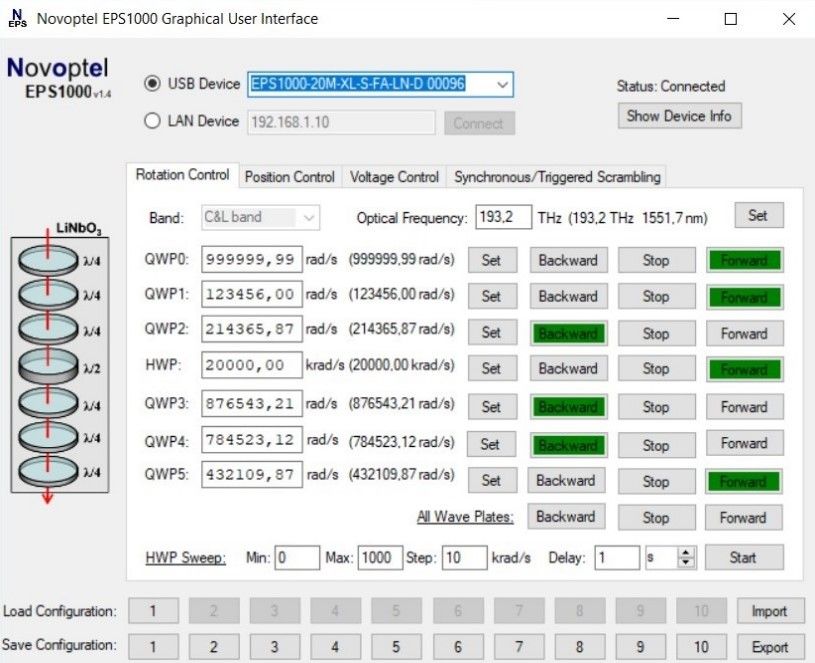The image size is (815, 663).
Task: Click the HWP Sweep Step field
Action: [x=464, y=558]
